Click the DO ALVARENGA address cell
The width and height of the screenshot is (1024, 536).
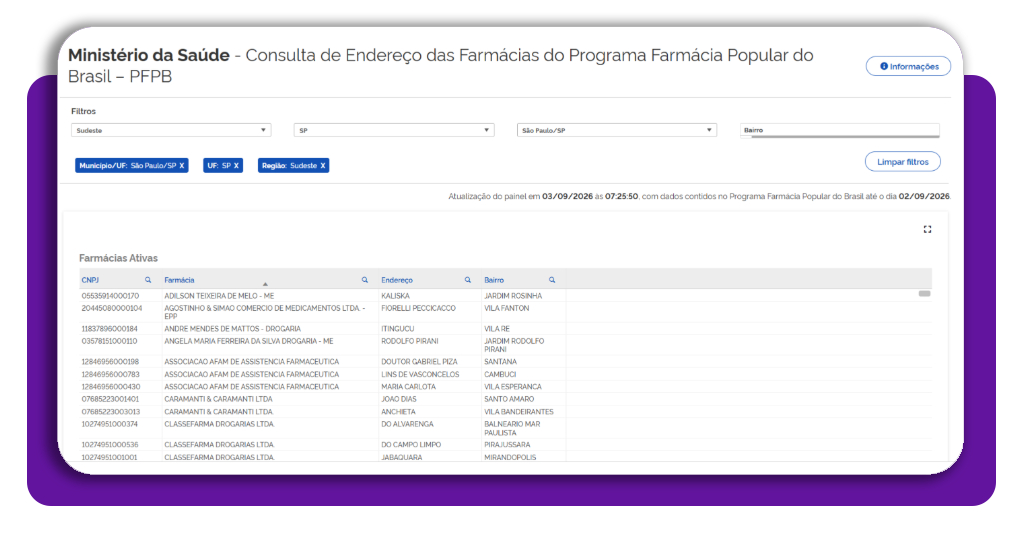408,424
